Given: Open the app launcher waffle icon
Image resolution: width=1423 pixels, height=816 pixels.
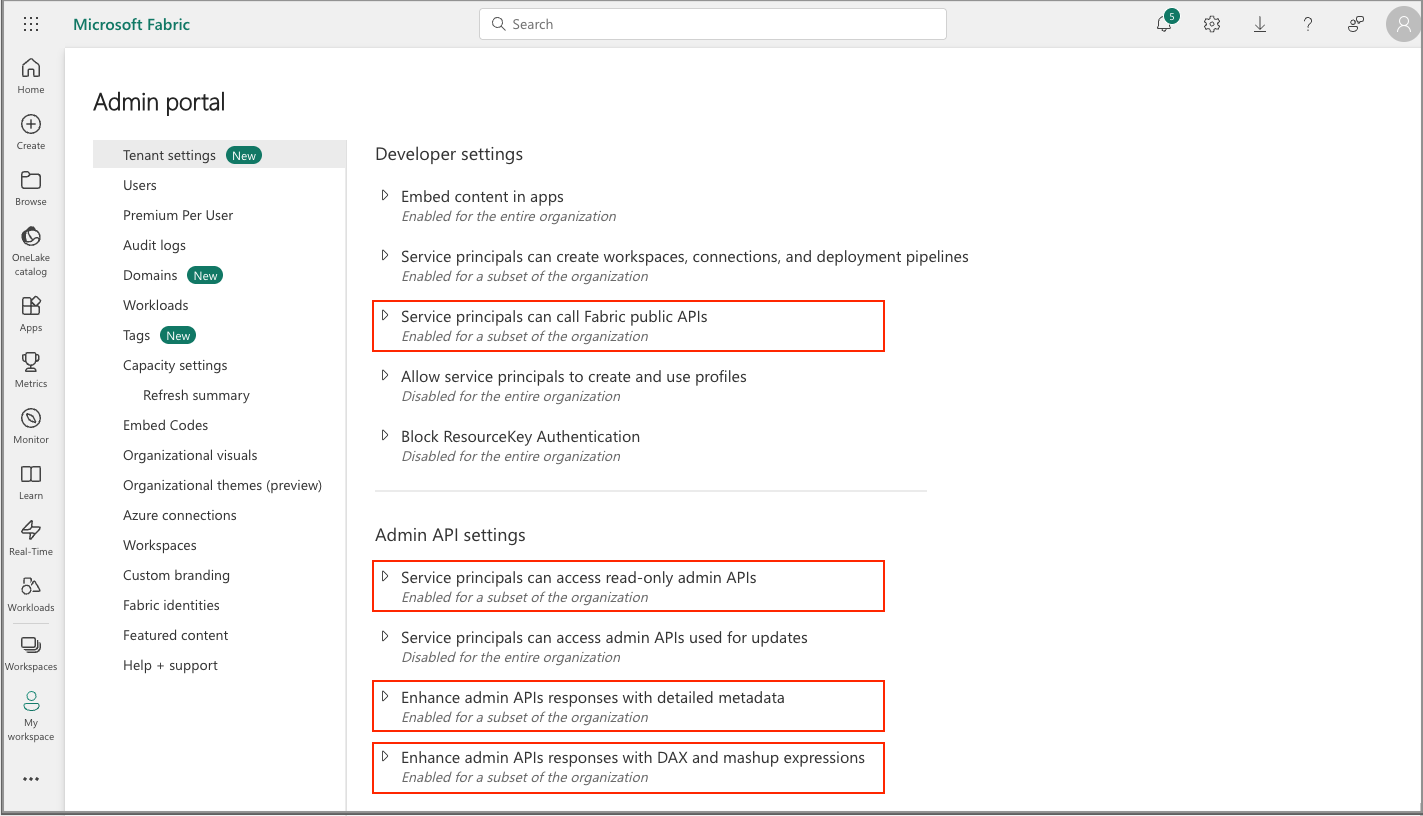Looking at the screenshot, I should [x=31, y=24].
